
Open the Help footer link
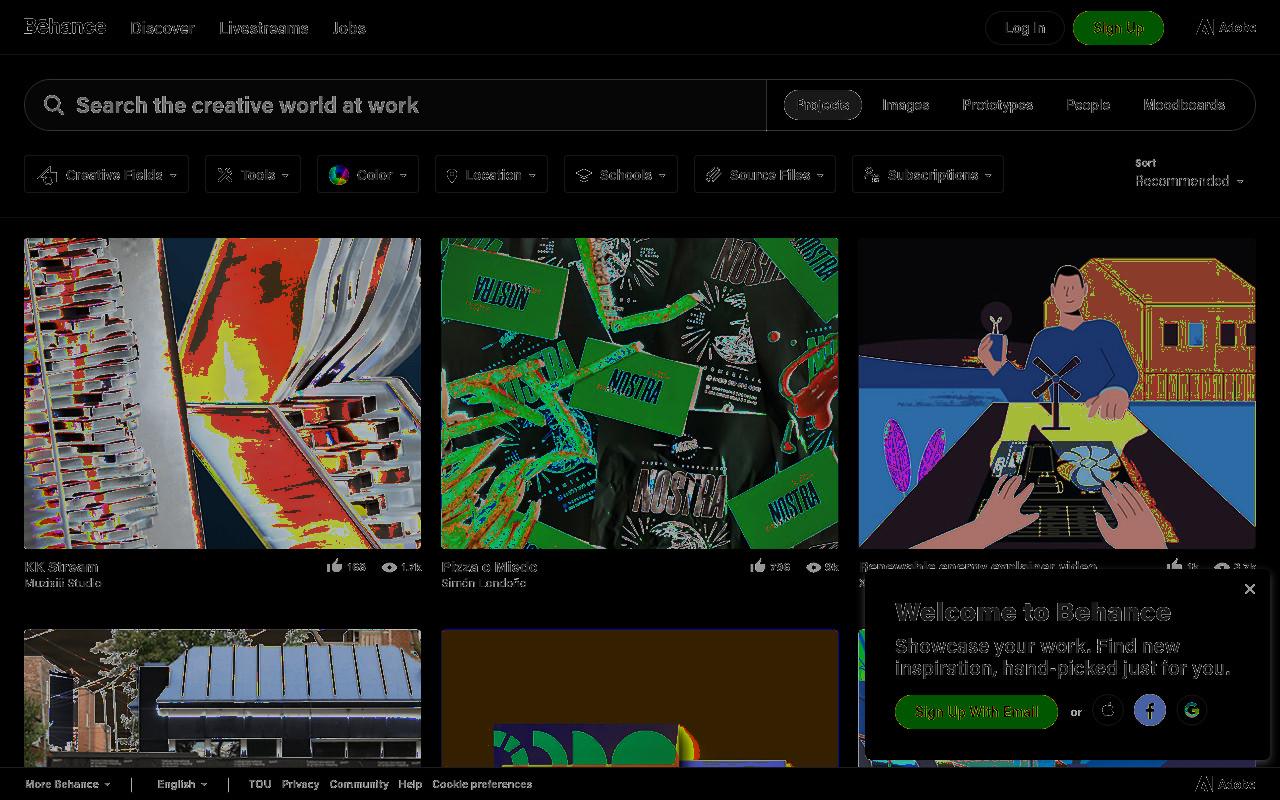410,784
